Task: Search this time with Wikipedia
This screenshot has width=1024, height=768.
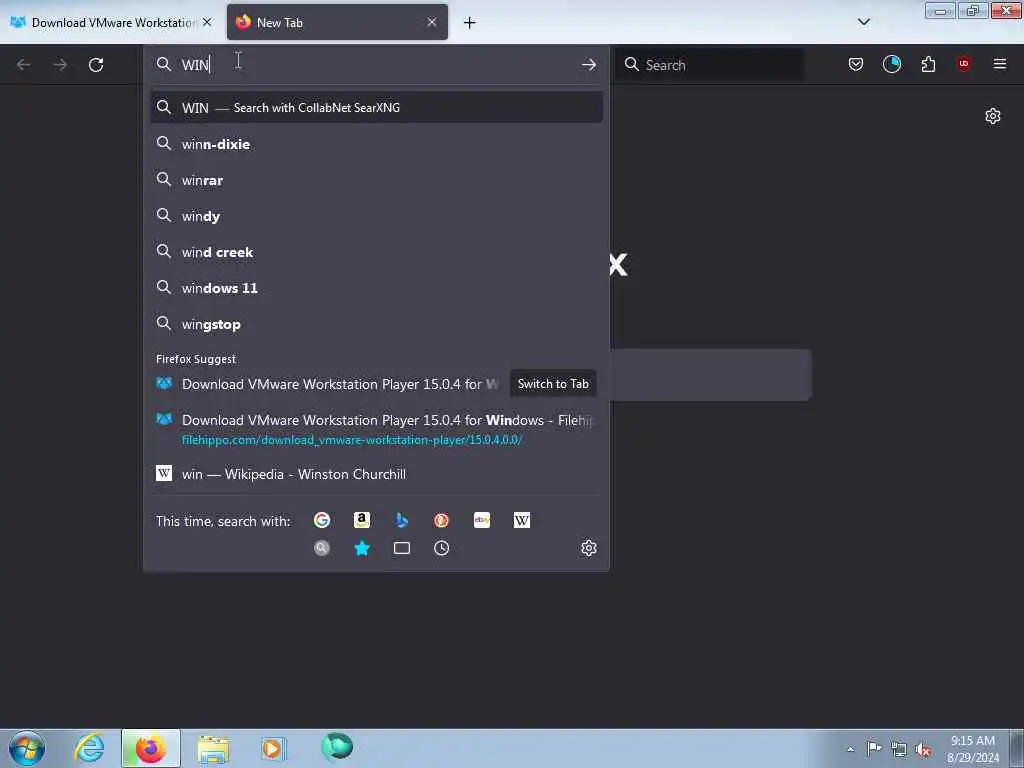Action: click(x=522, y=520)
